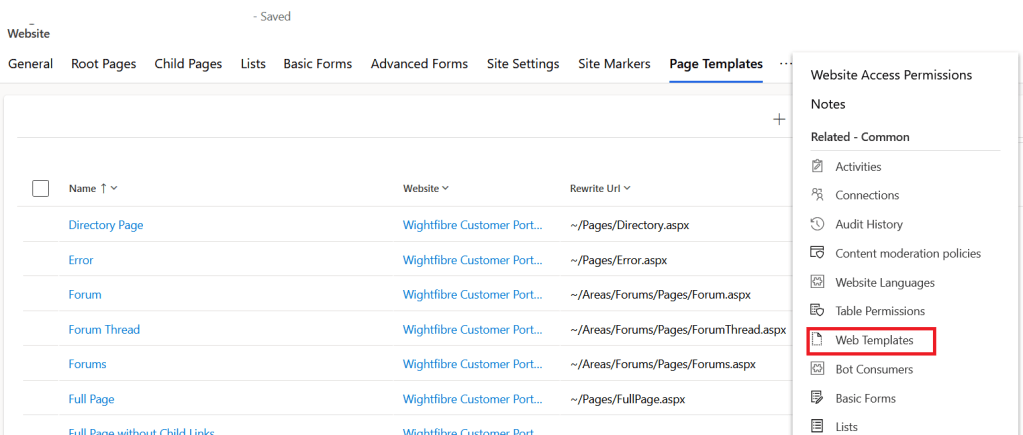
Task: Click the Content moderation policies icon
Action: coord(817,253)
